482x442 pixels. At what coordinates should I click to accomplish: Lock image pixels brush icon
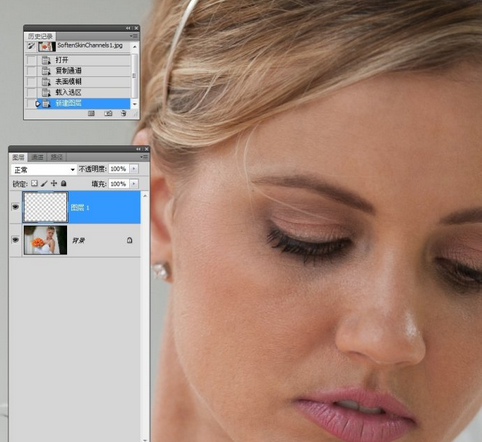(x=44, y=183)
